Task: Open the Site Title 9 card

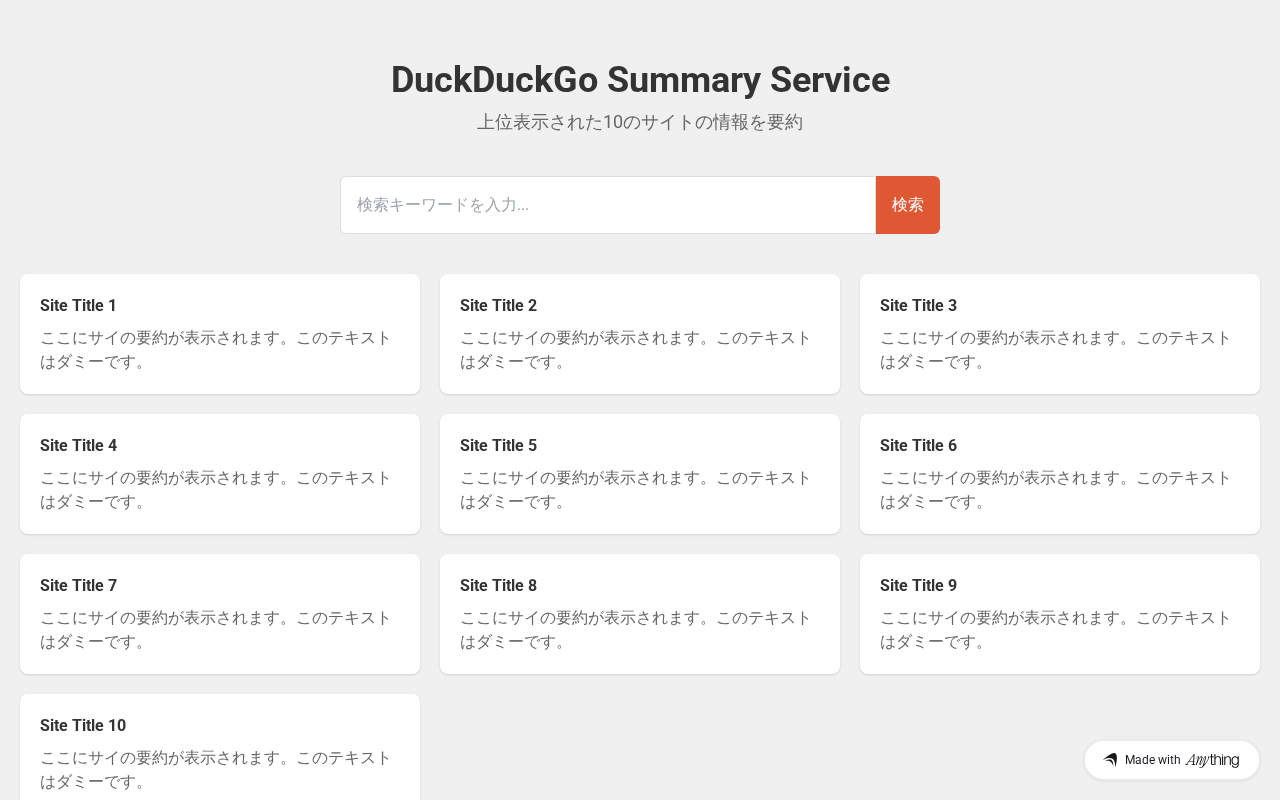Action: (x=1060, y=613)
